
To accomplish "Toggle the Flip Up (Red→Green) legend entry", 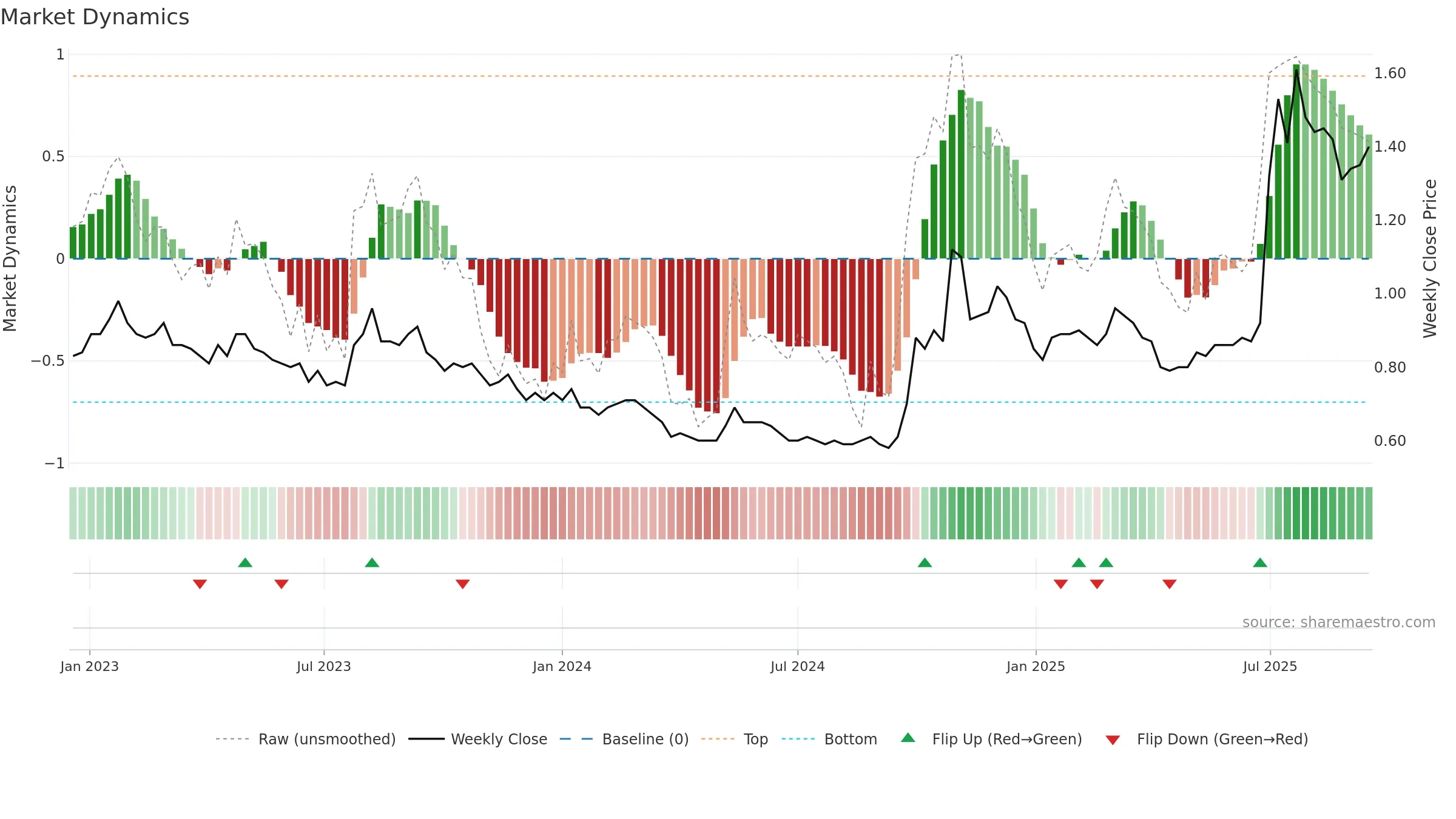I will (x=991, y=739).
